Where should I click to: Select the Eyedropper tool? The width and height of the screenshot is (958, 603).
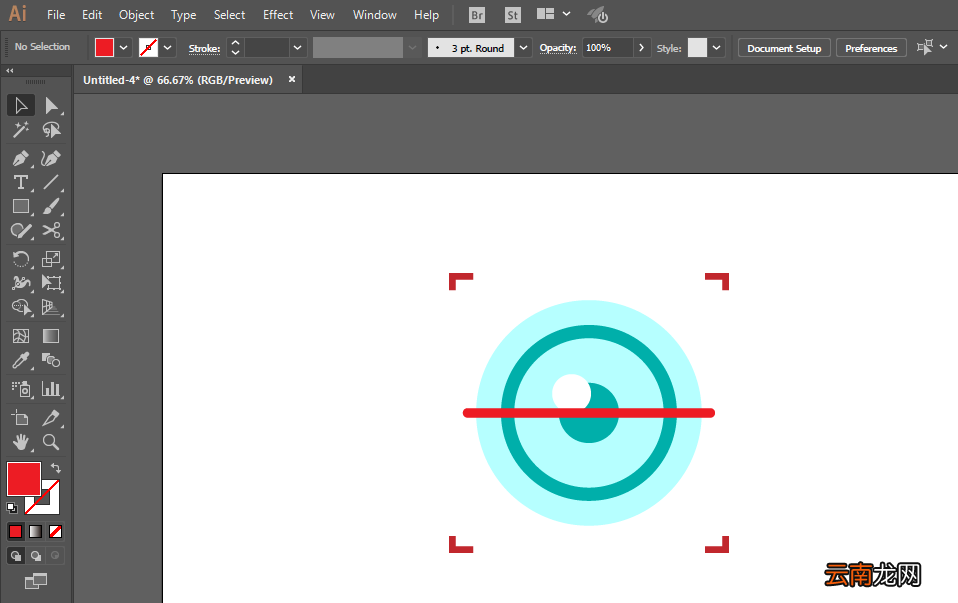pyautogui.click(x=21, y=360)
